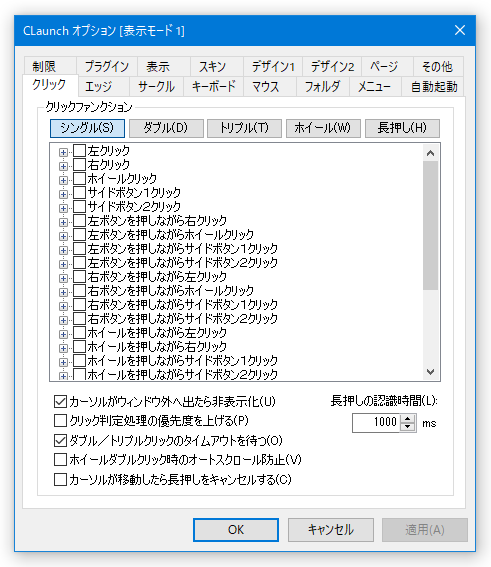491x567 pixels.
Task: Decrease long-press time with down spinner
Action: coord(408,427)
